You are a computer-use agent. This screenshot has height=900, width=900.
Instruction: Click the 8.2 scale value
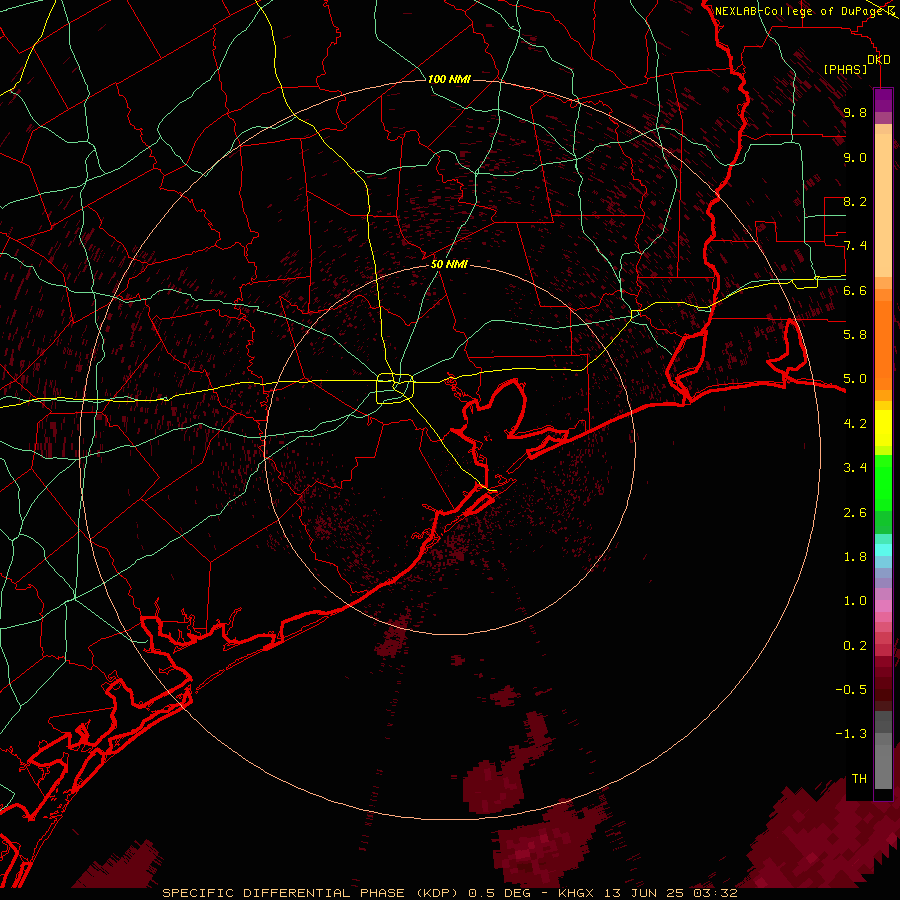tap(855, 202)
